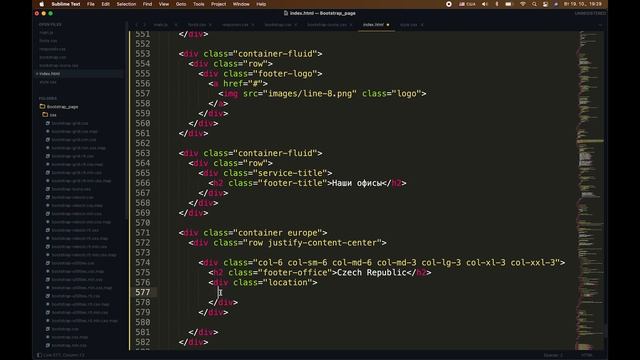Click the minimap on the right
Image resolution: width=640 pixels, height=360 pixels.
[x=590, y=190]
